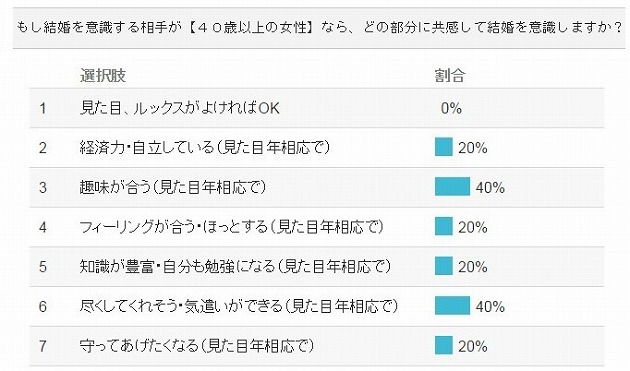The image size is (630, 371).
Task: Click the blue bar for 知識が豊富
Action: 444,266
